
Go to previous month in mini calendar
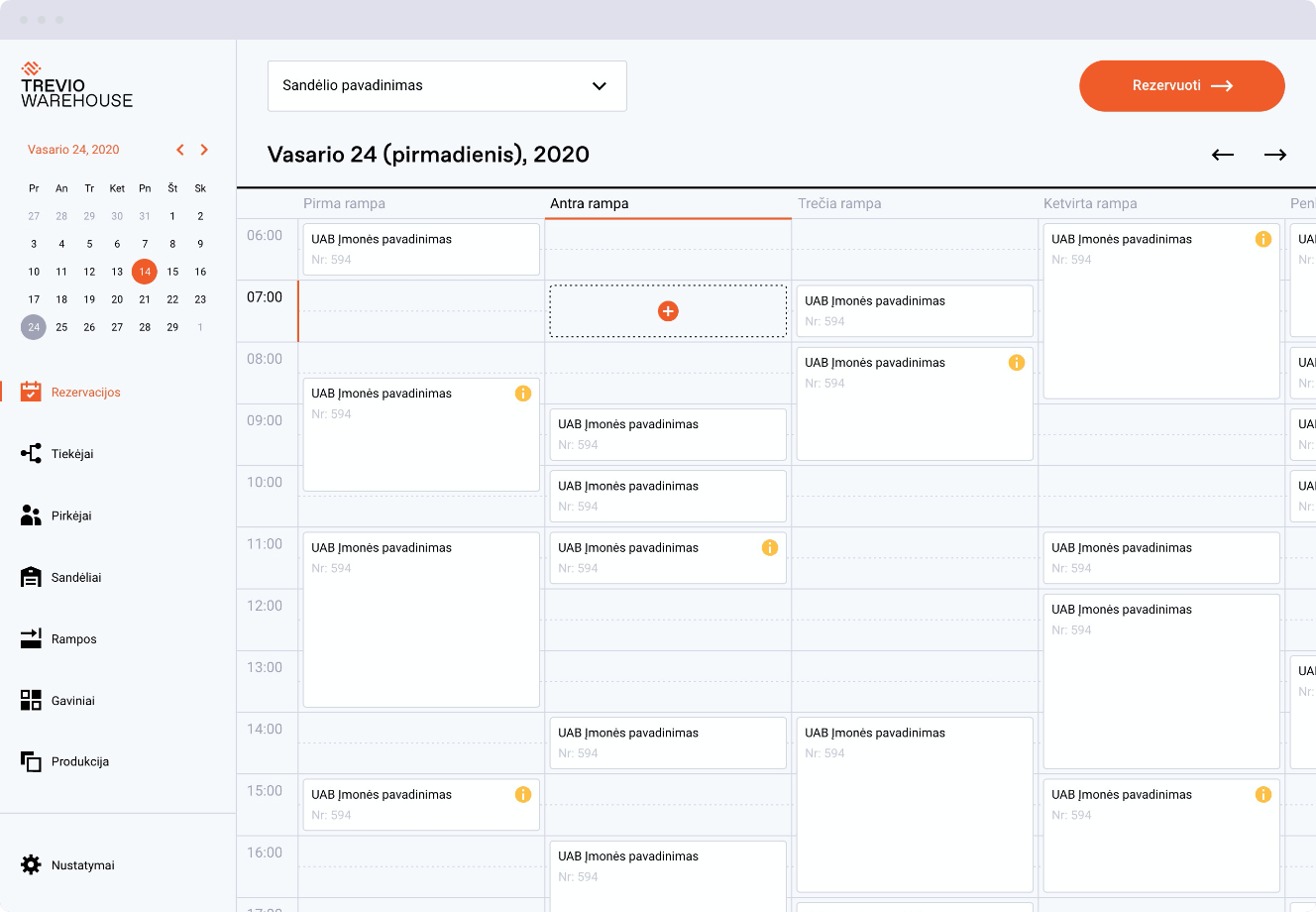[180, 150]
